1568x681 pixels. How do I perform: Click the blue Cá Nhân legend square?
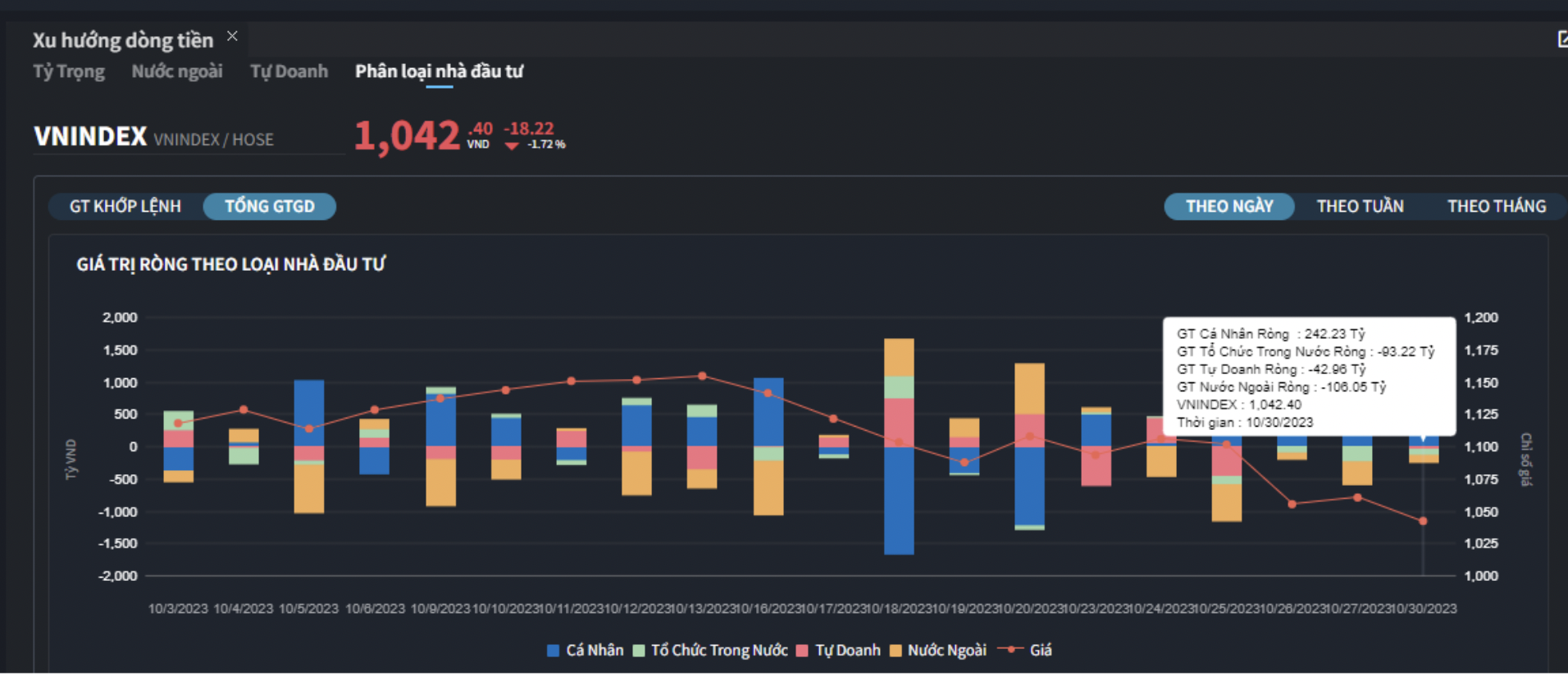pyautogui.click(x=554, y=651)
